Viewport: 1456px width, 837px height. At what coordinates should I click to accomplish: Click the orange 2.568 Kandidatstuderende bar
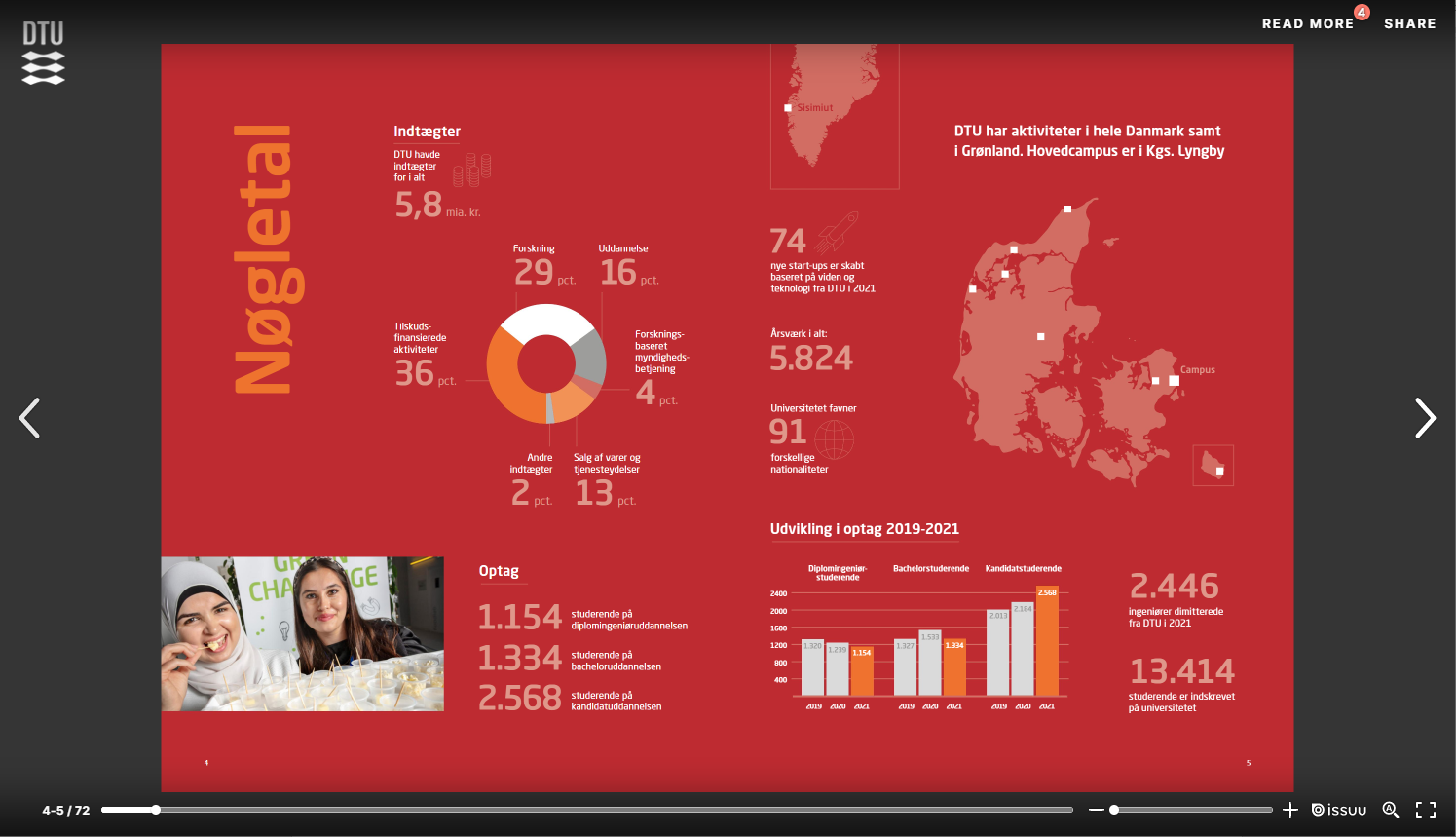(1047, 641)
